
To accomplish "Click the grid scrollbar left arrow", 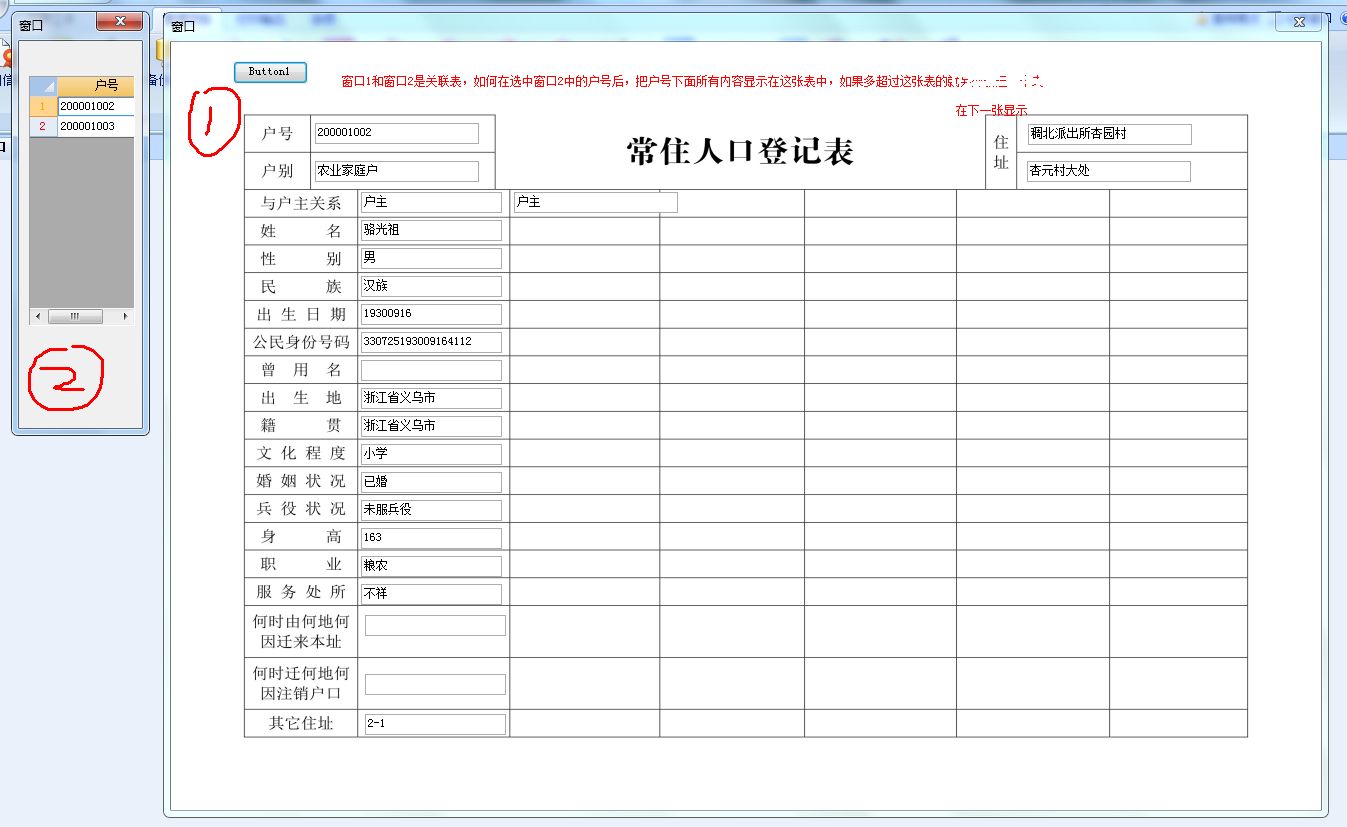I will tap(37, 316).
